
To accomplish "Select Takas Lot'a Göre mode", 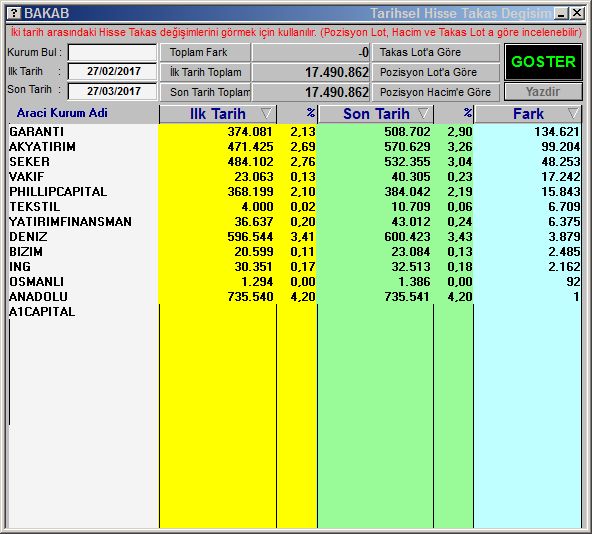I will tap(436, 52).
